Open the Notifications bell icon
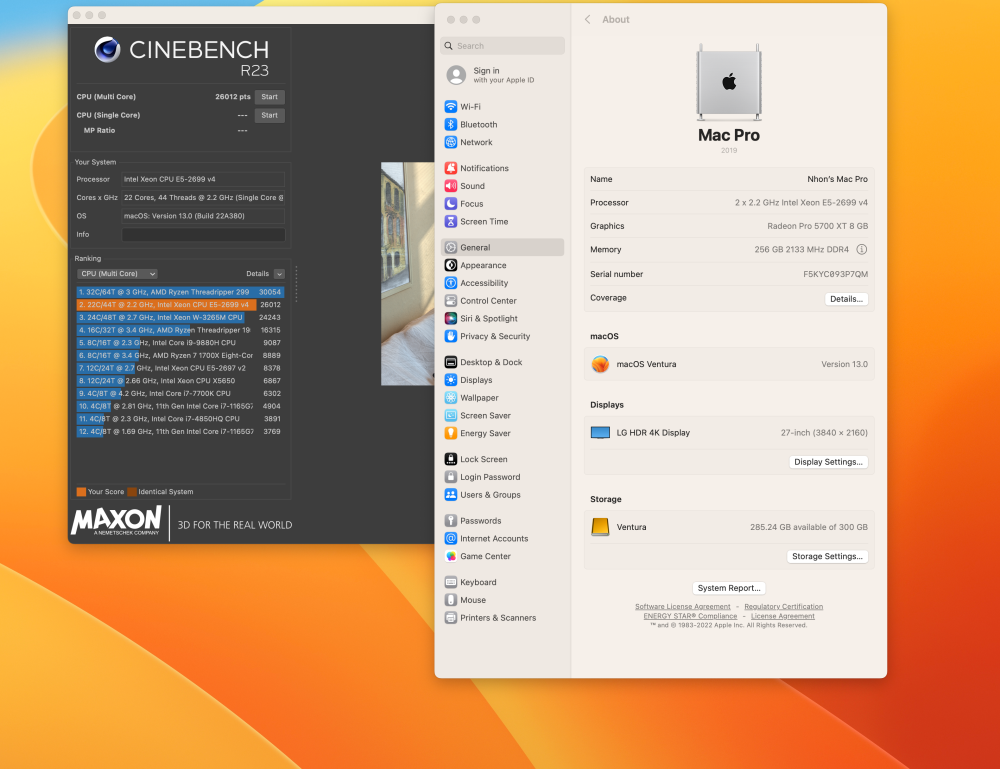 pyautogui.click(x=450, y=168)
